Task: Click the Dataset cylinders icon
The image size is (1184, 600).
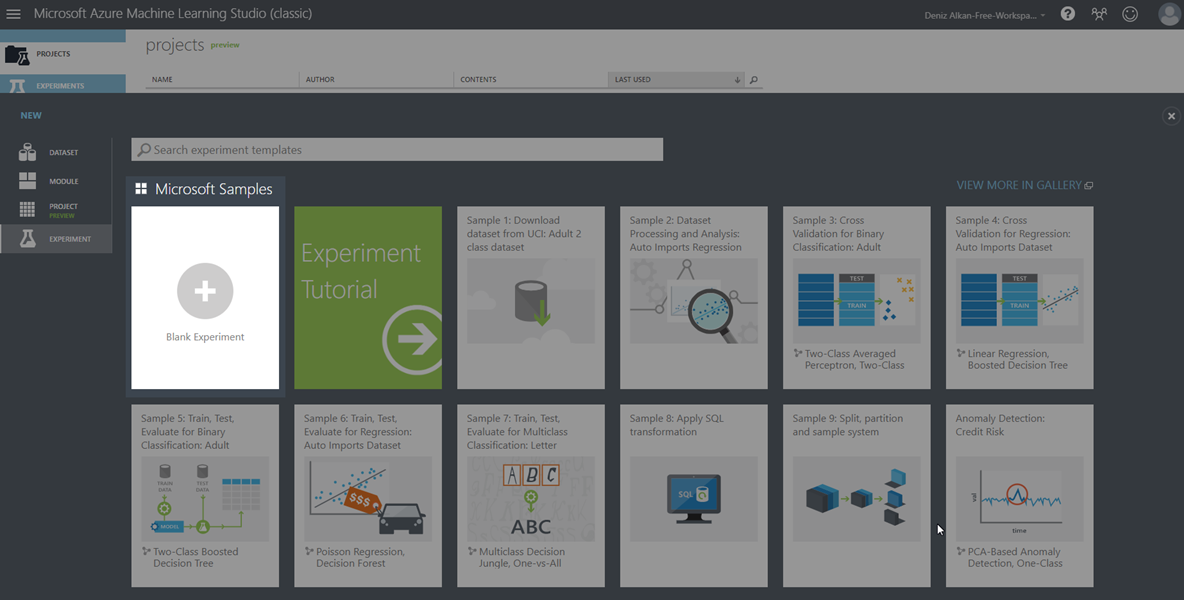Action: [x=27, y=152]
